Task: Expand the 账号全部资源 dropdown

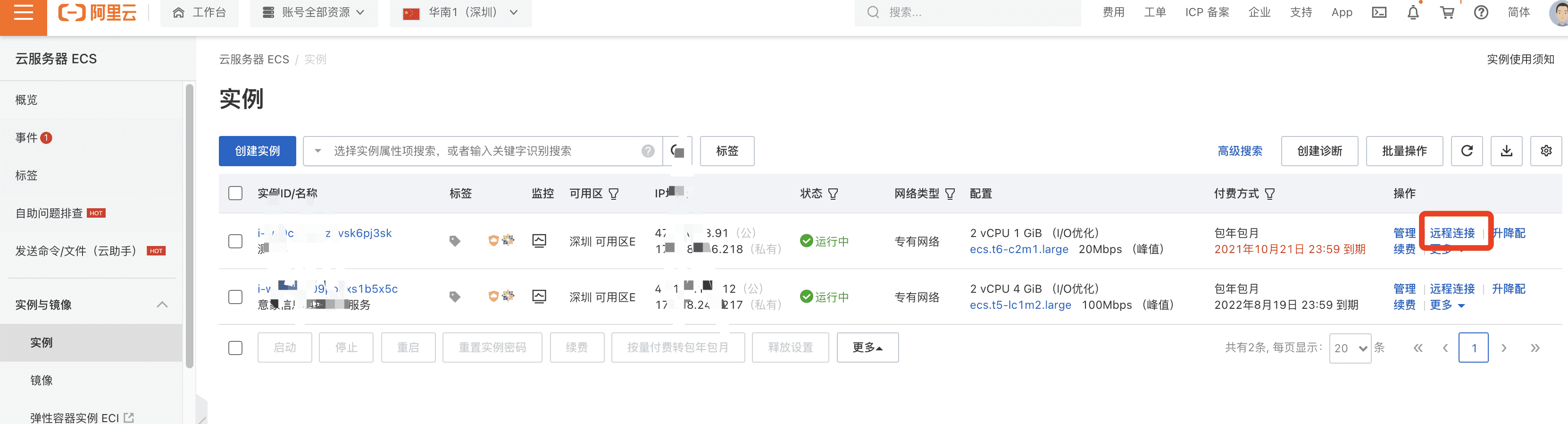Action: (x=314, y=13)
